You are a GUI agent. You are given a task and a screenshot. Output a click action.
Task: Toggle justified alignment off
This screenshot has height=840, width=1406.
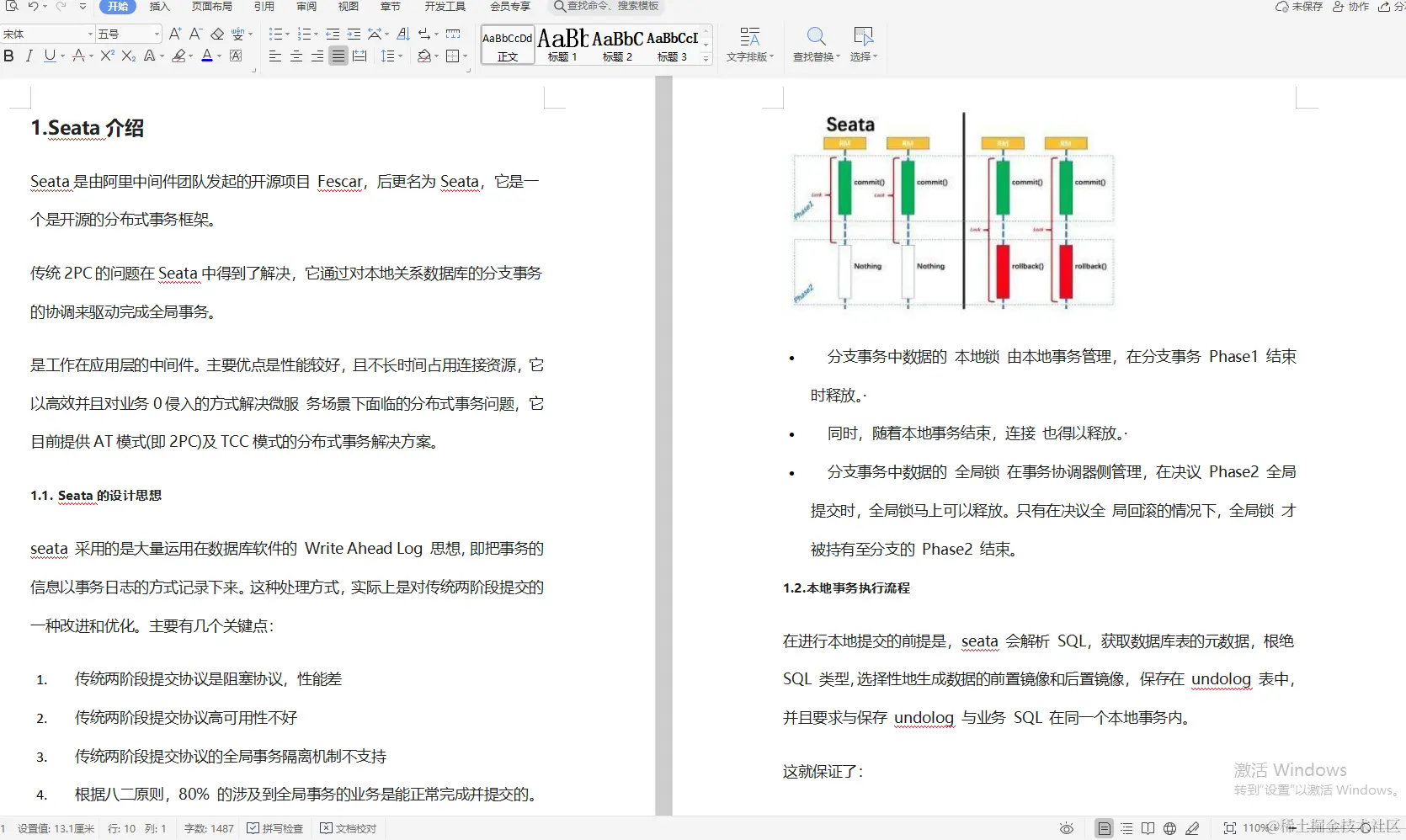pyautogui.click(x=338, y=56)
